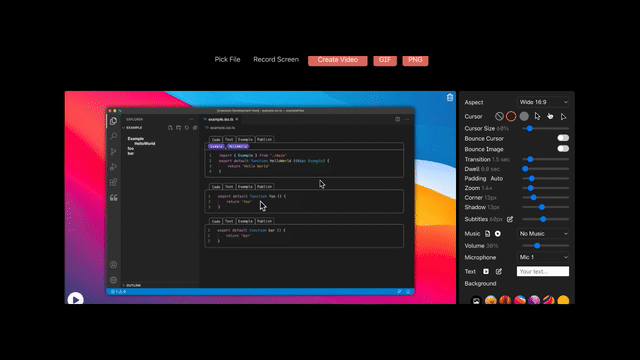Screen dimensions: 640x360
Task: Click the Transition slider
Action: [546, 159]
